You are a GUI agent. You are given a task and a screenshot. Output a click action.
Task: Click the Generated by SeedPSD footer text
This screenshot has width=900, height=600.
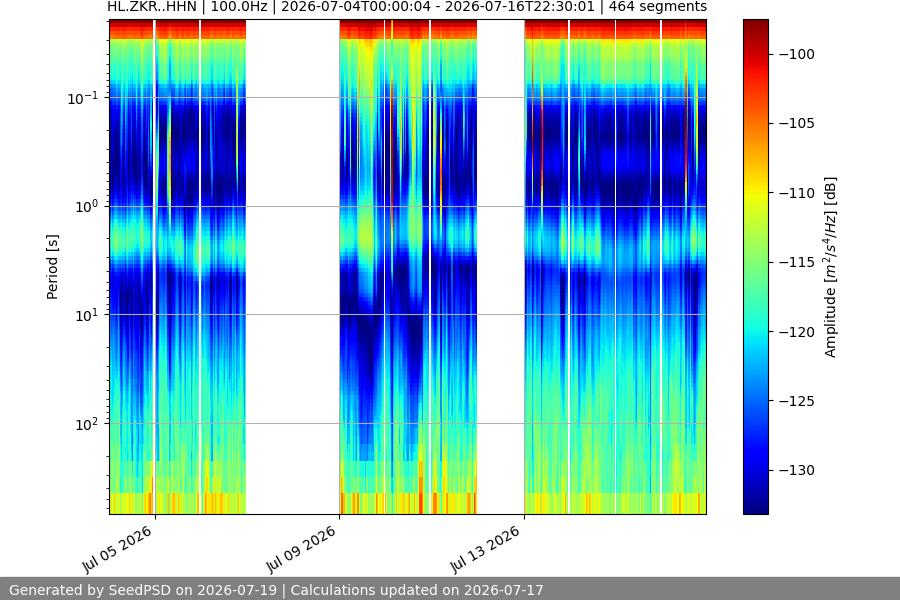(276, 590)
